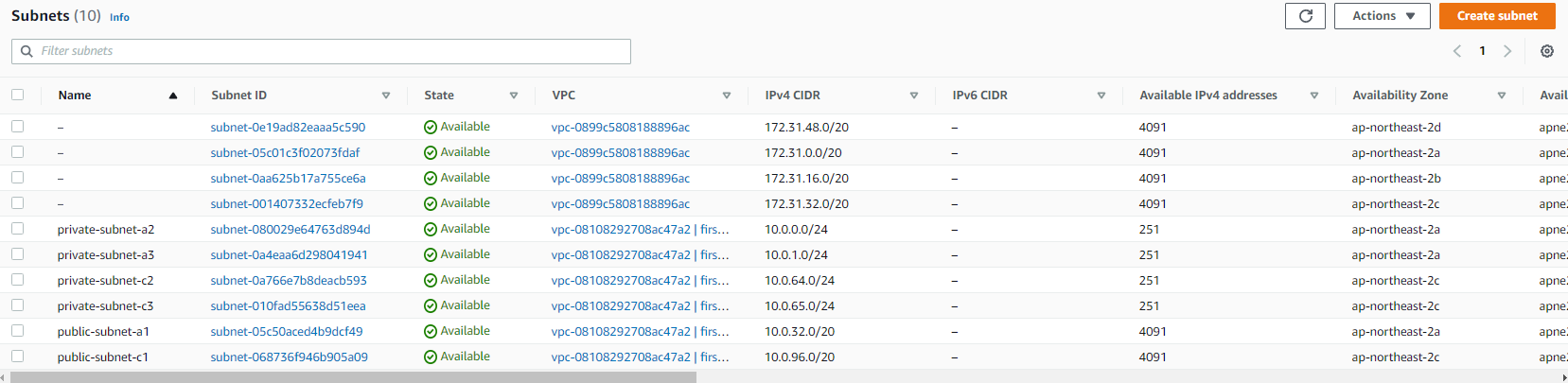The height and width of the screenshot is (383, 1568).
Task: Open Available IPv4 addresses filter arrow
Action: [x=1314, y=96]
